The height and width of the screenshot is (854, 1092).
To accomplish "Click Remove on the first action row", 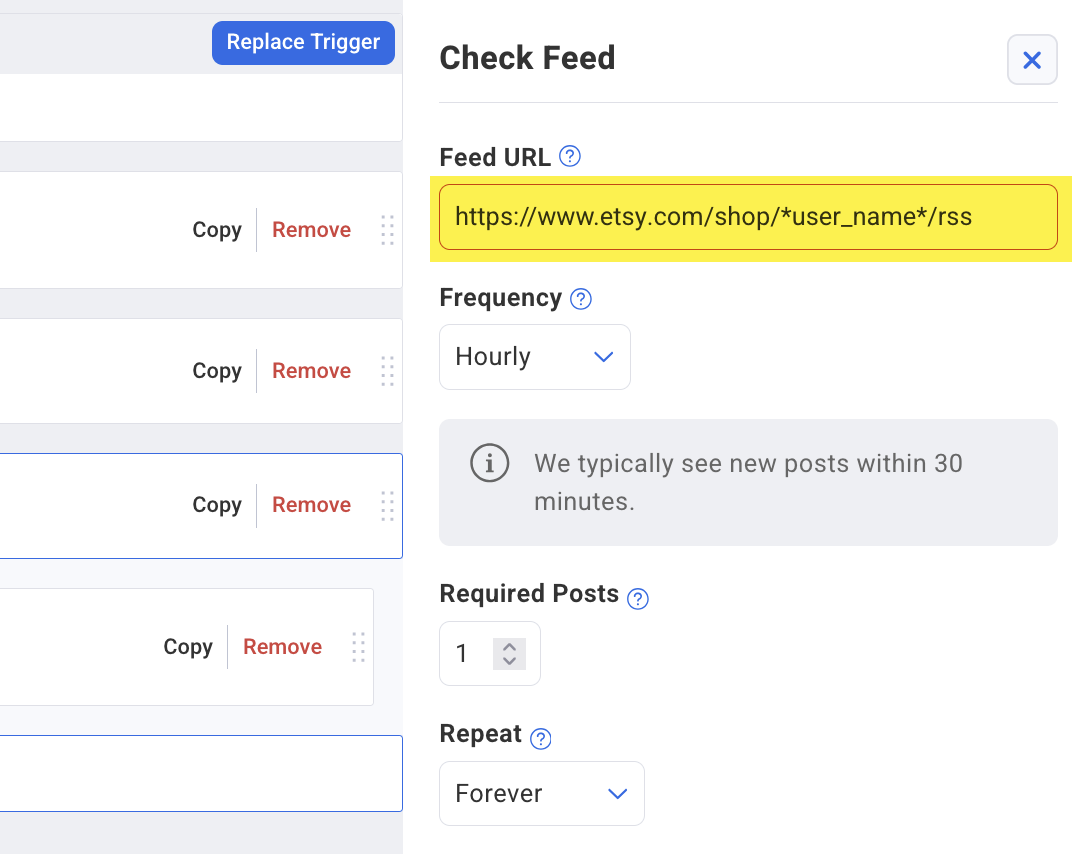I will tap(311, 230).
